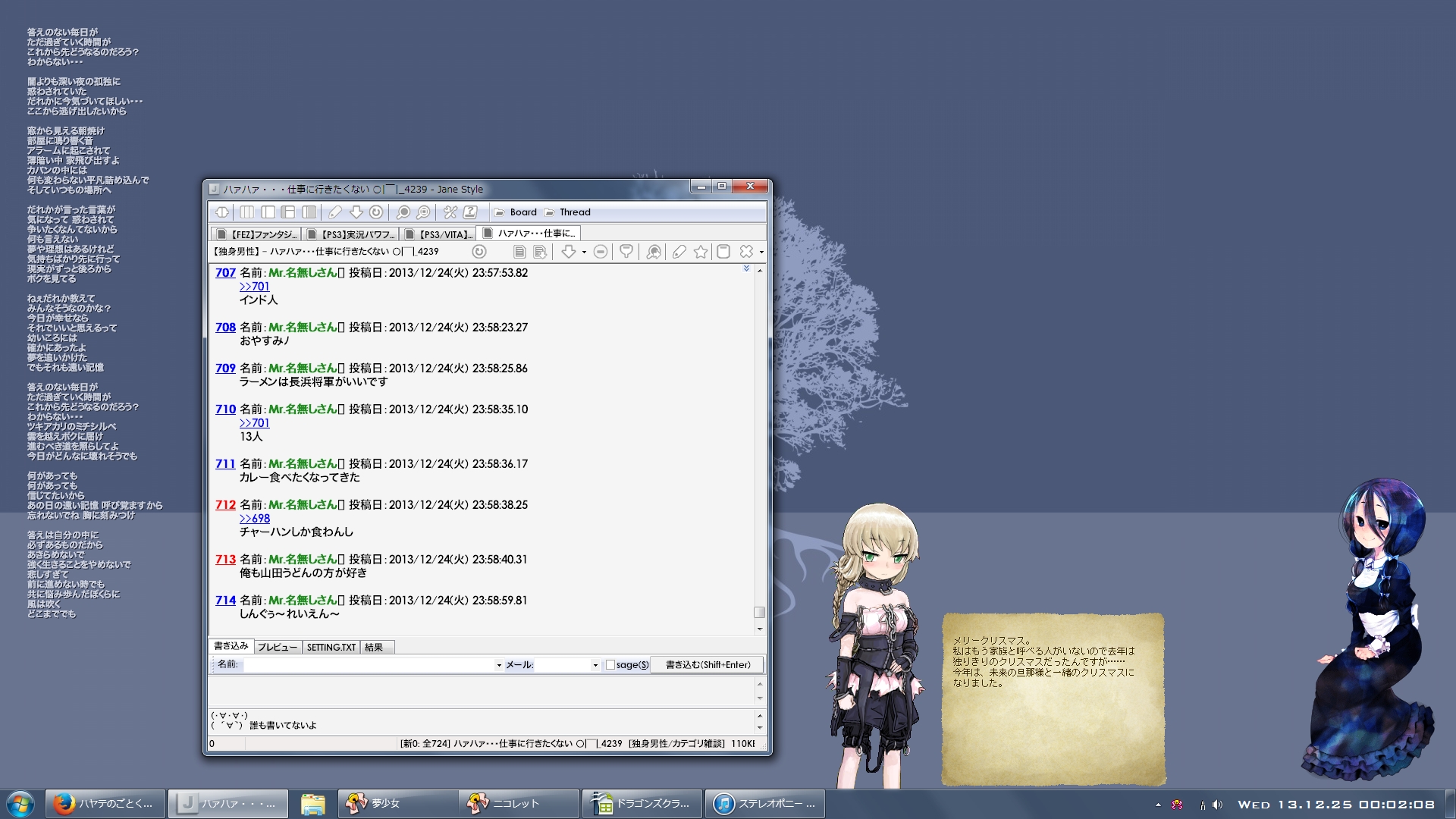Switch to the 【FEZ】ファンタジ thread tab
Image resolution: width=1456 pixels, height=819 pixels.
coord(256,234)
